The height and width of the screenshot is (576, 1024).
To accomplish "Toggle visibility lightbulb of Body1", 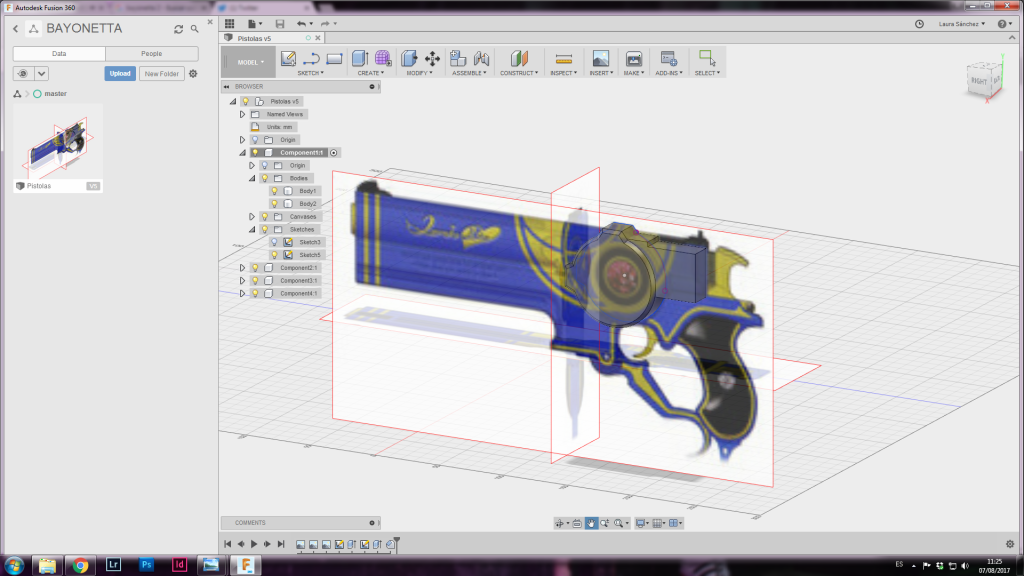I will tap(275, 191).
